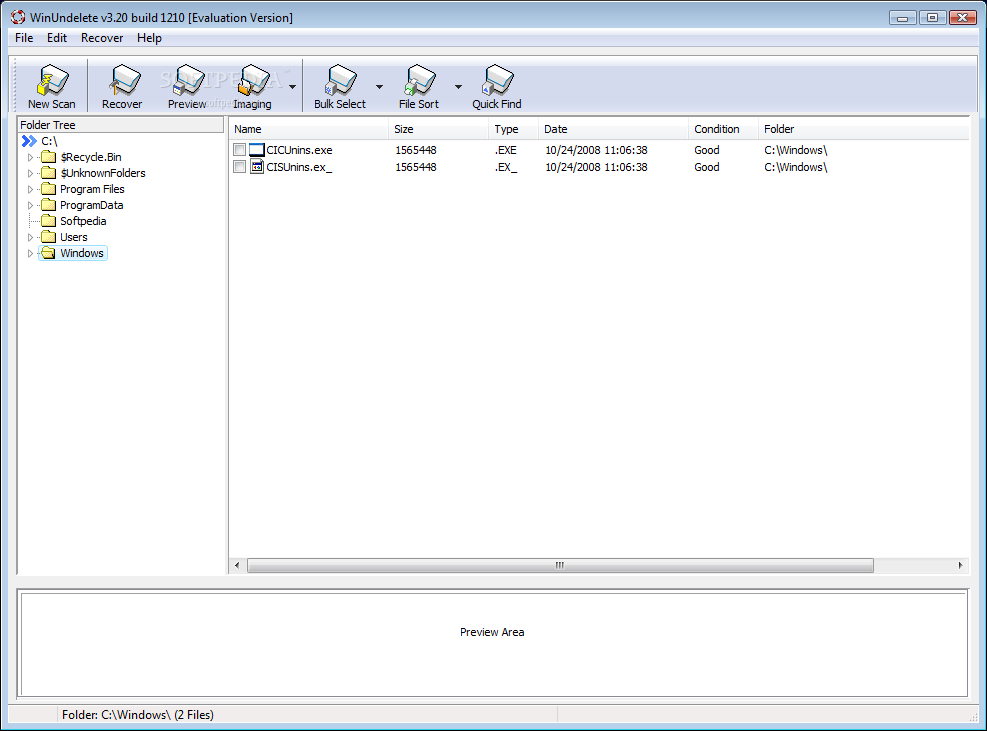The height and width of the screenshot is (731, 987).
Task: Sort list by Folder column header
Action: click(864, 129)
